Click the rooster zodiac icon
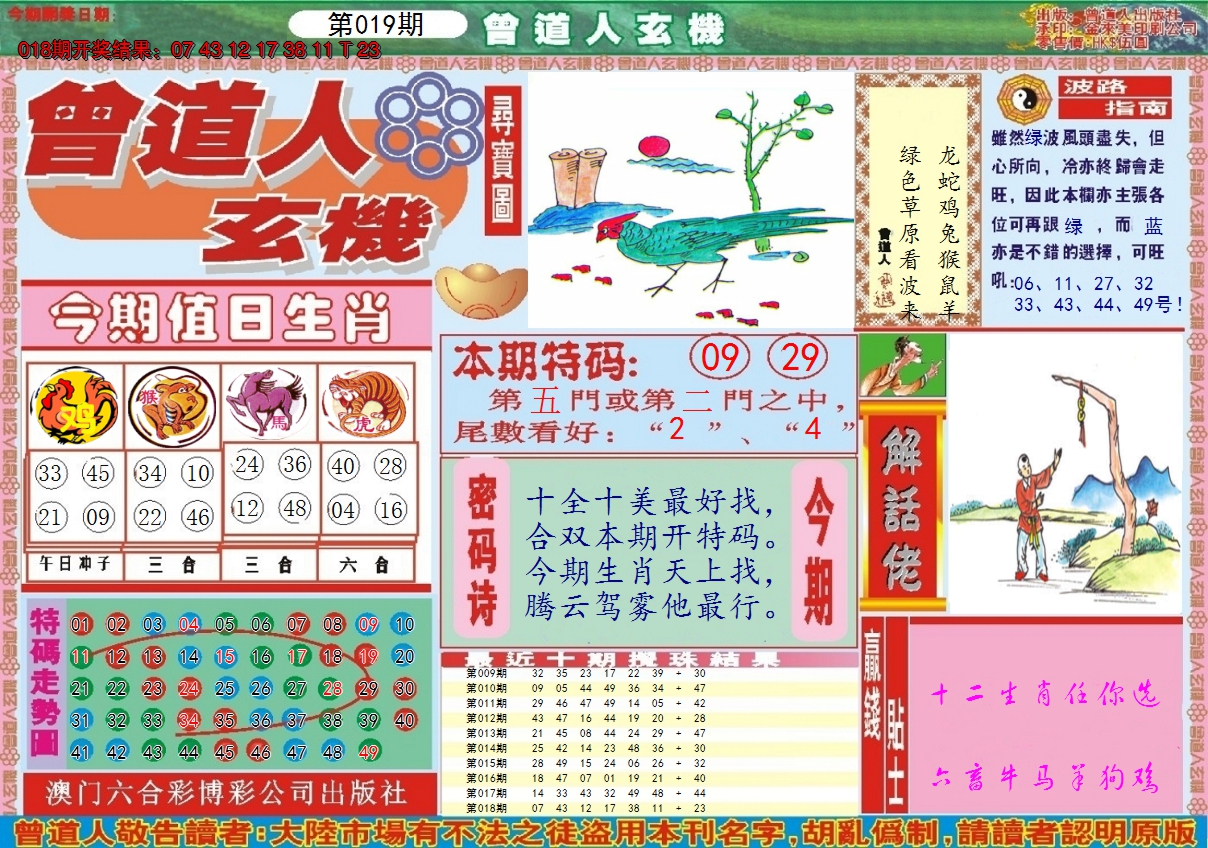 click(x=75, y=408)
